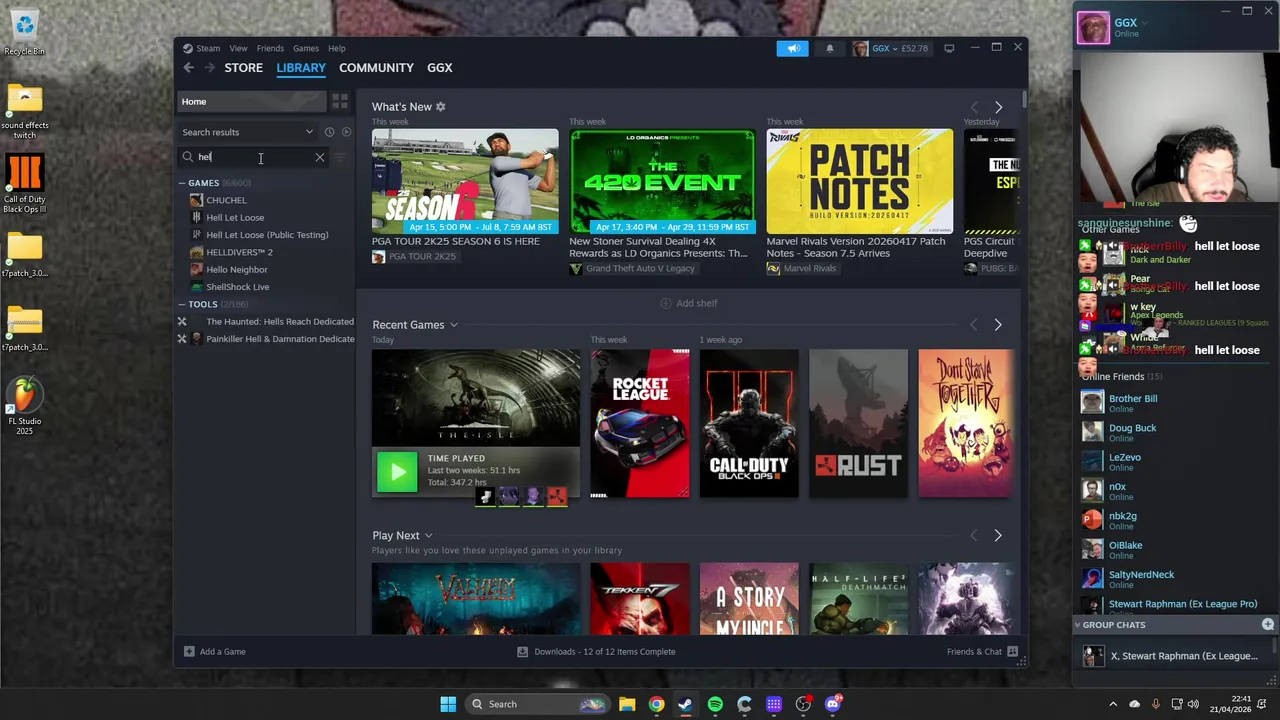The width and height of the screenshot is (1280, 720).
Task: Open Call of Duty Black Ops III cover
Action: point(749,423)
